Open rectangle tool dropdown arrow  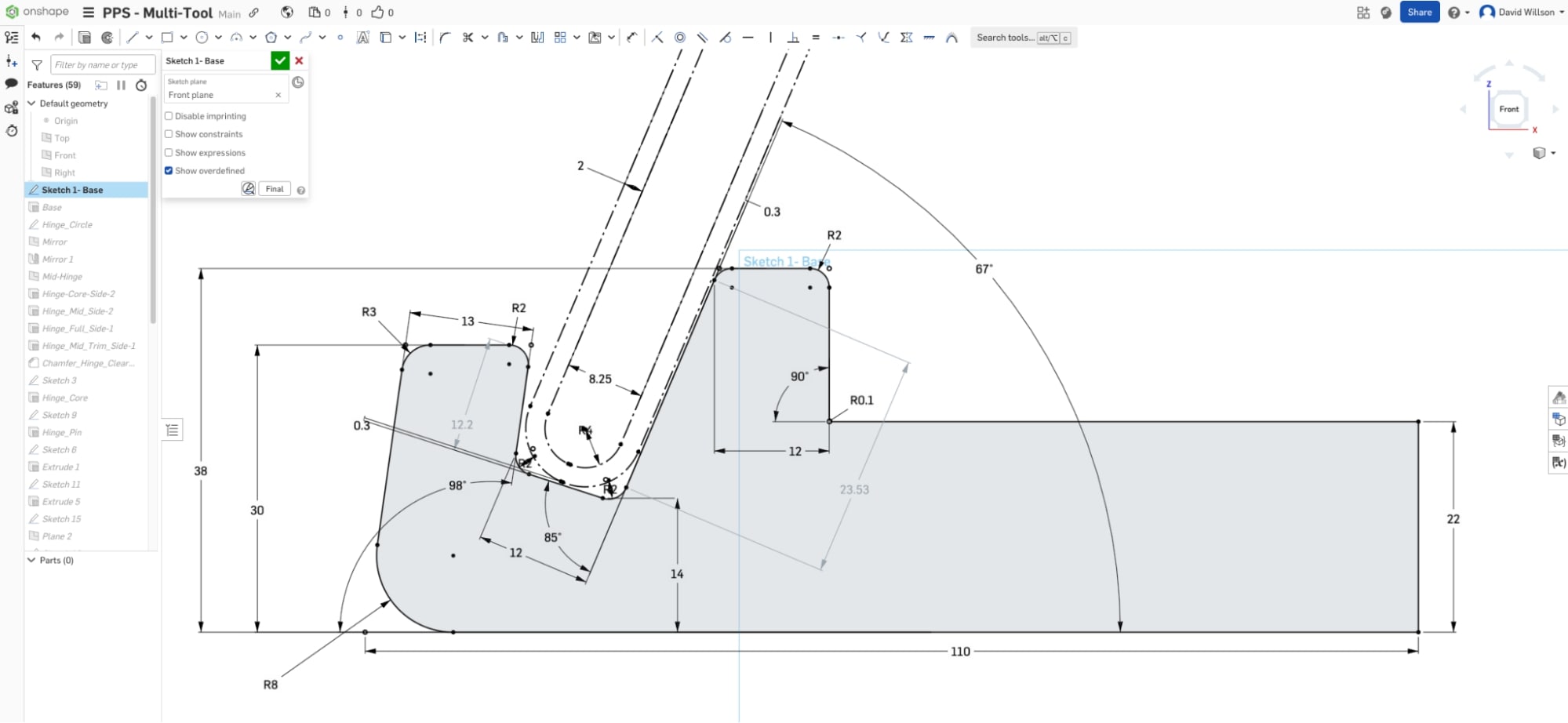point(184,37)
